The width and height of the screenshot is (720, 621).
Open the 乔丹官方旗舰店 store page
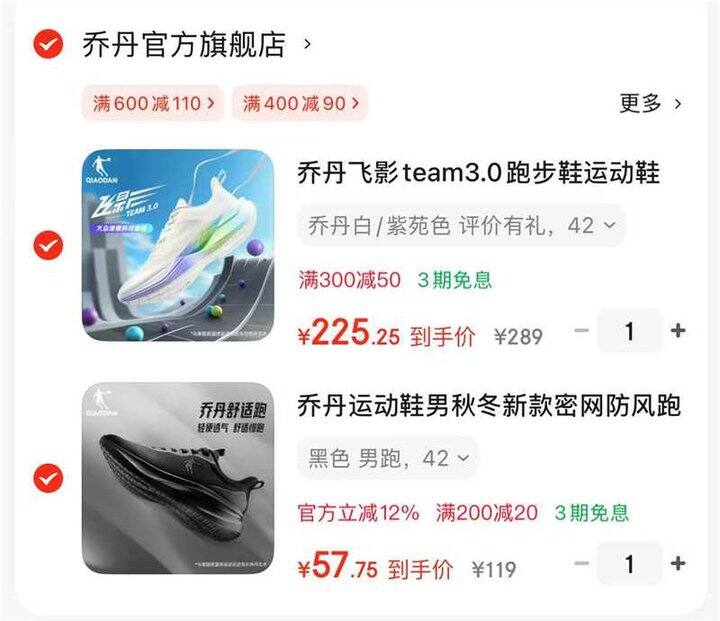click(x=184, y=45)
